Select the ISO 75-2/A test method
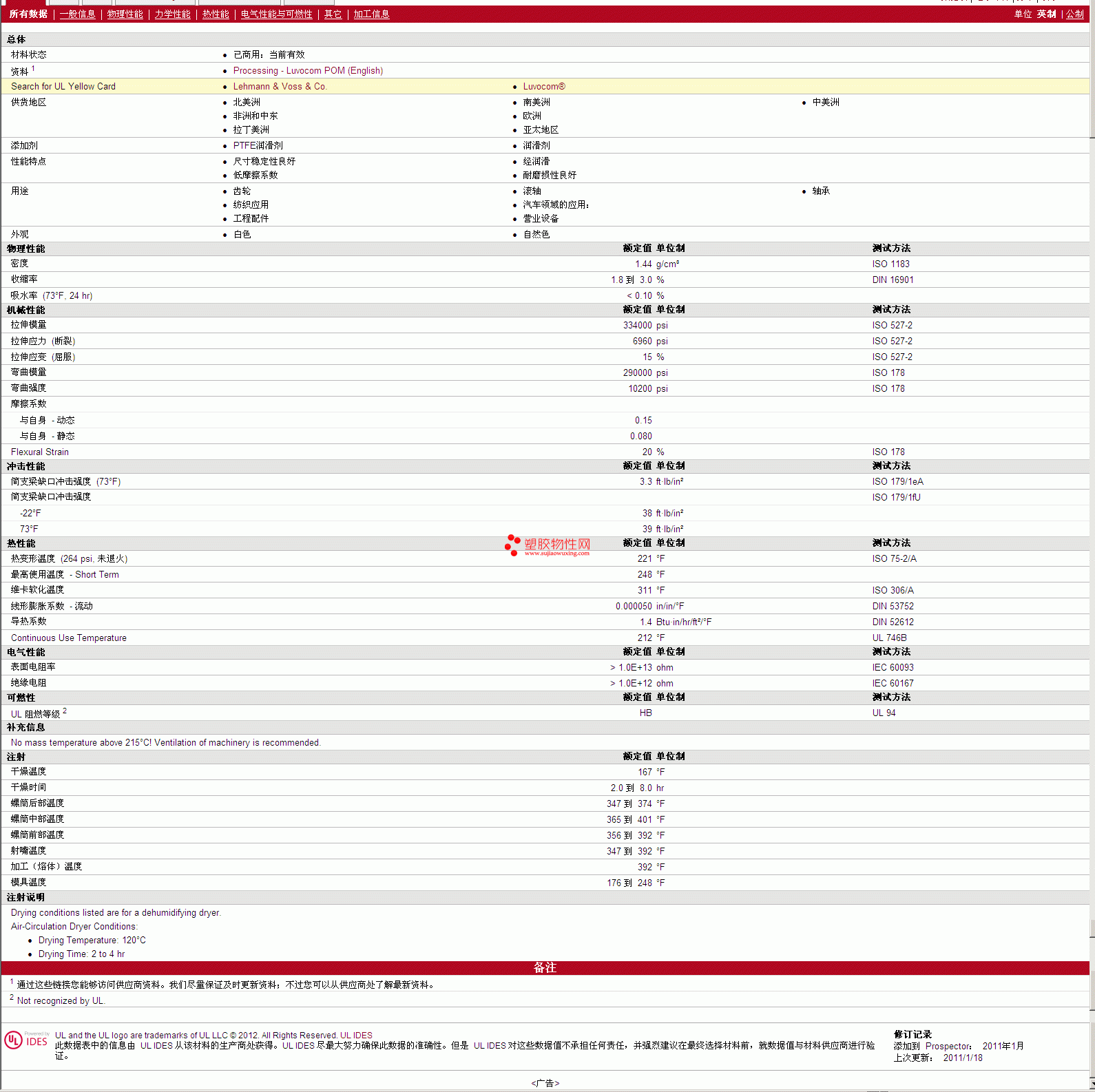This screenshot has width=1095, height=1092. point(894,559)
